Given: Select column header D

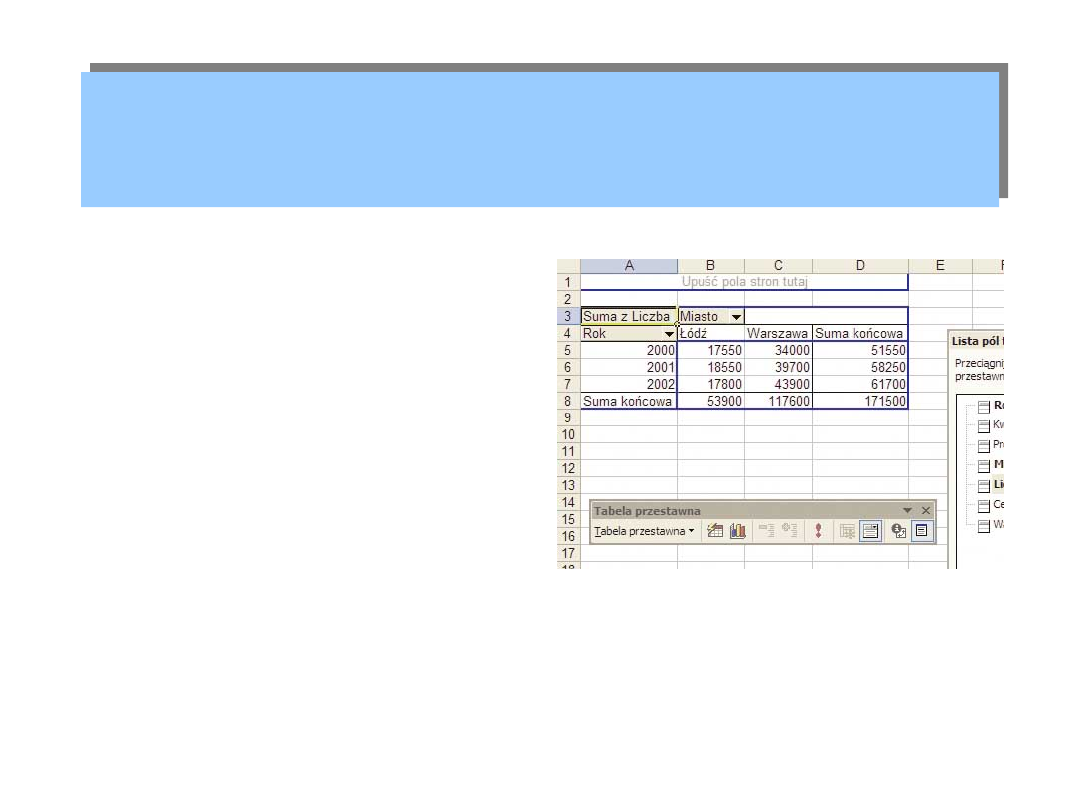Looking at the screenshot, I should 860,265.
